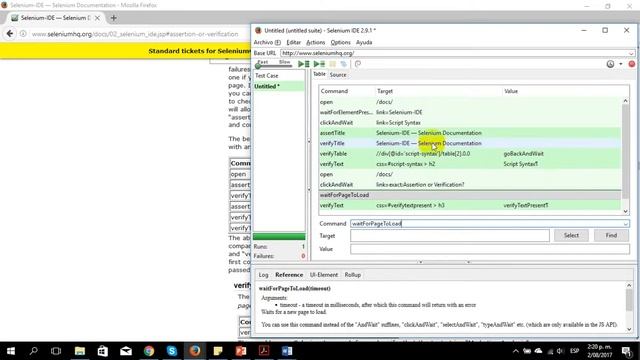The height and width of the screenshot is (360, 640).
Task: Open the Rollup tab
Action: coord(353,275)
